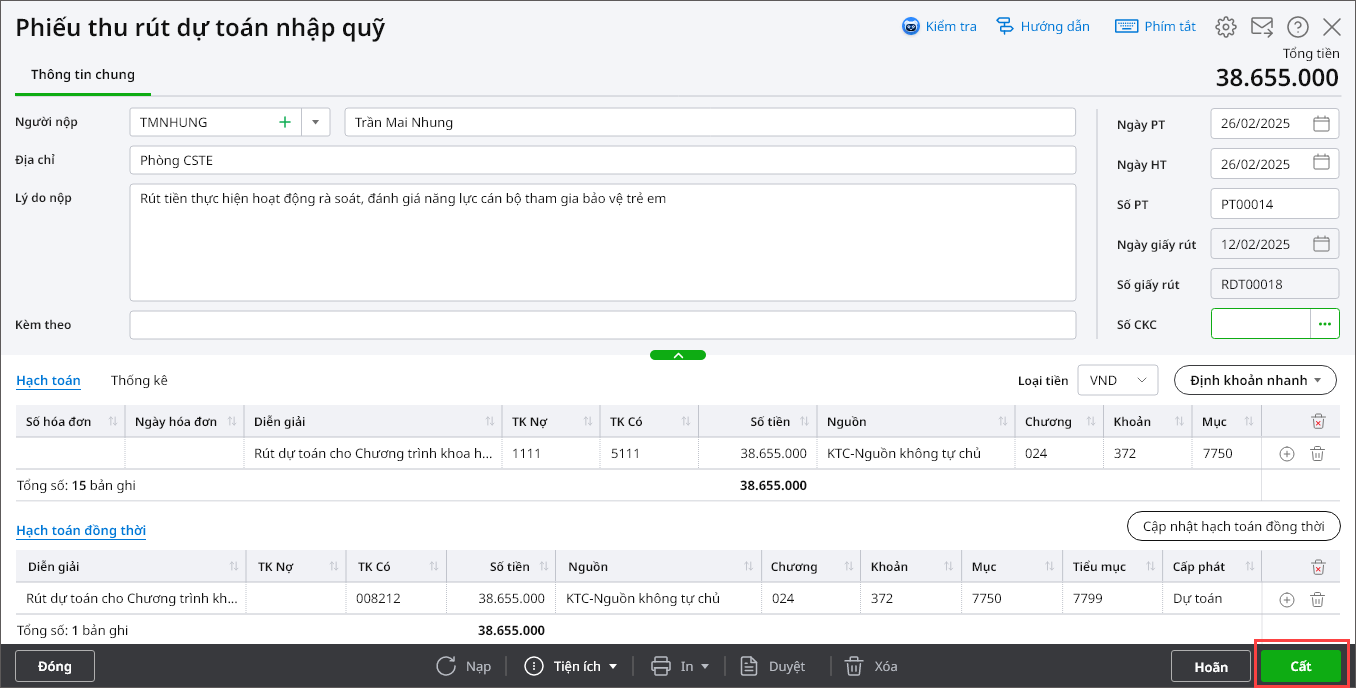The width and height of the screenshot is (1356, 688).
Task: Select the Mục 7750 cell in Hạch toán
Action: point(1226,454)
